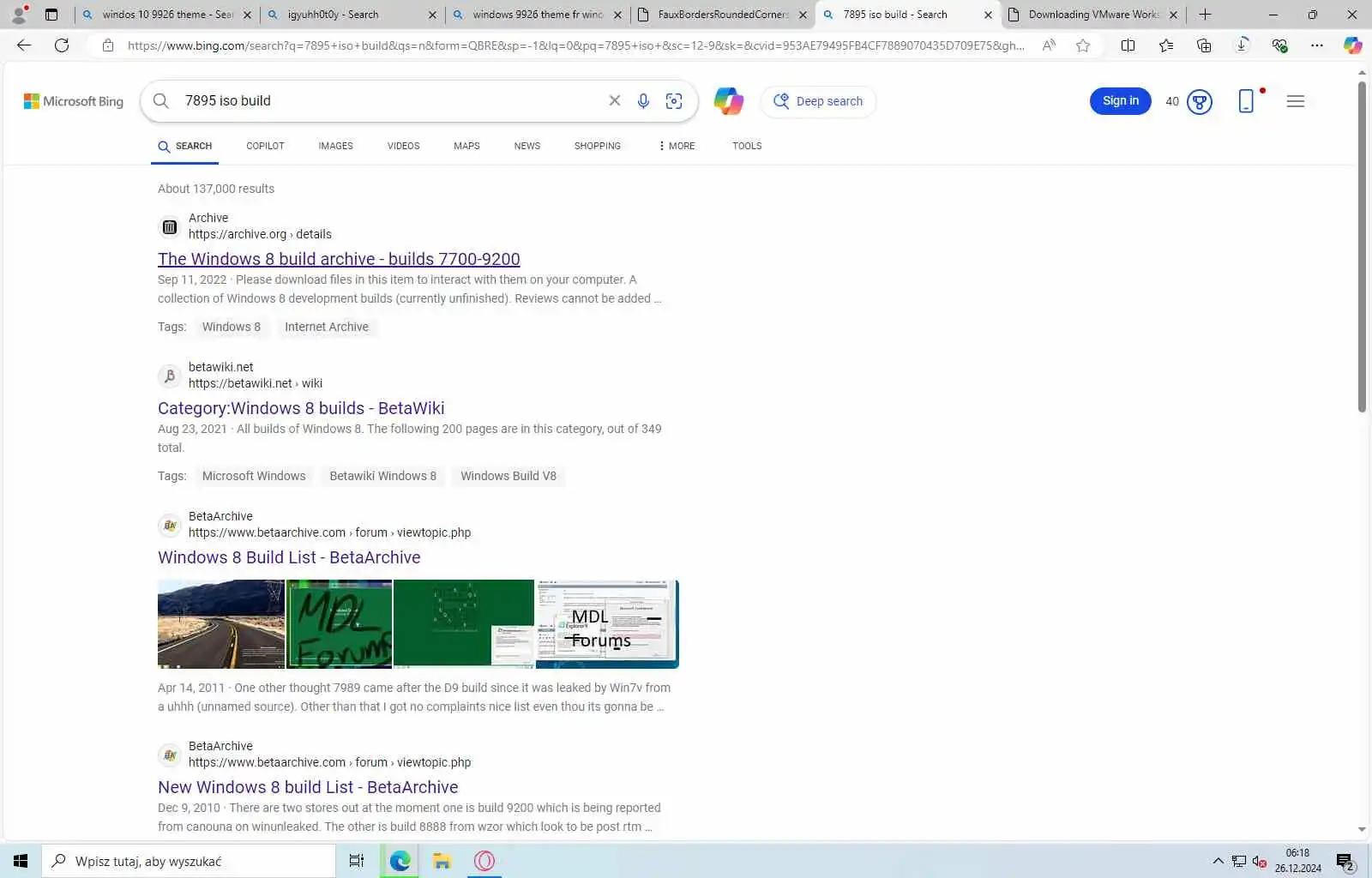This screenshot has height=878, width=1372.
Task: Open the Bing mobile app phone icon
Action: click(x=1246, y=101)
